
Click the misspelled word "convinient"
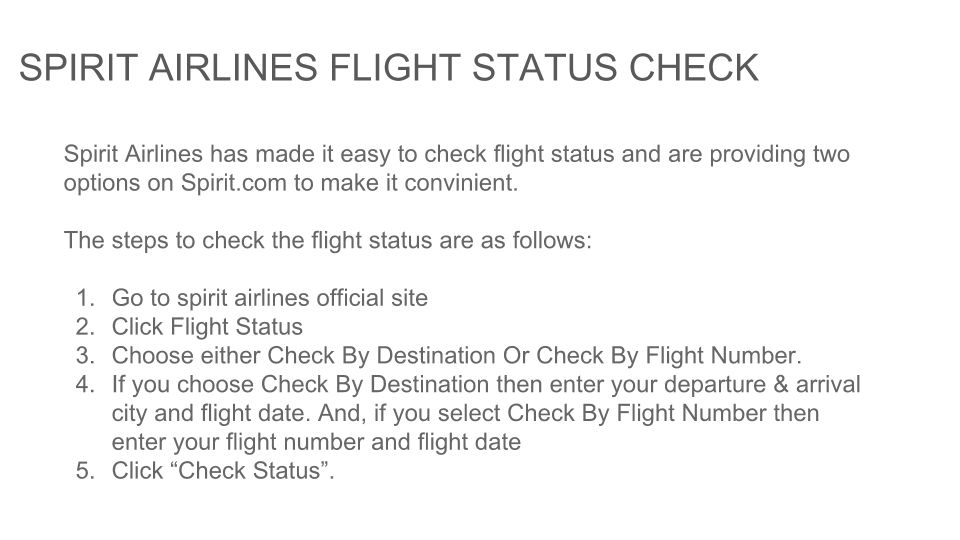[463, 184]
